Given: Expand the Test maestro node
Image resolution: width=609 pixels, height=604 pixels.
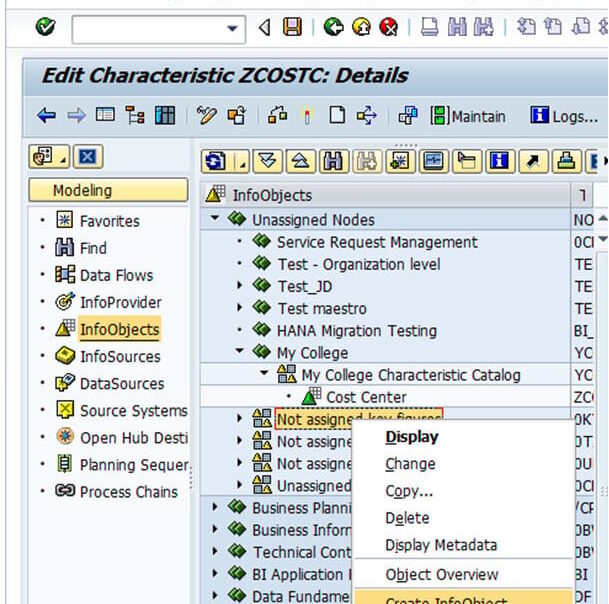Looking at the screenshot, I should click(x=240, y=308).
